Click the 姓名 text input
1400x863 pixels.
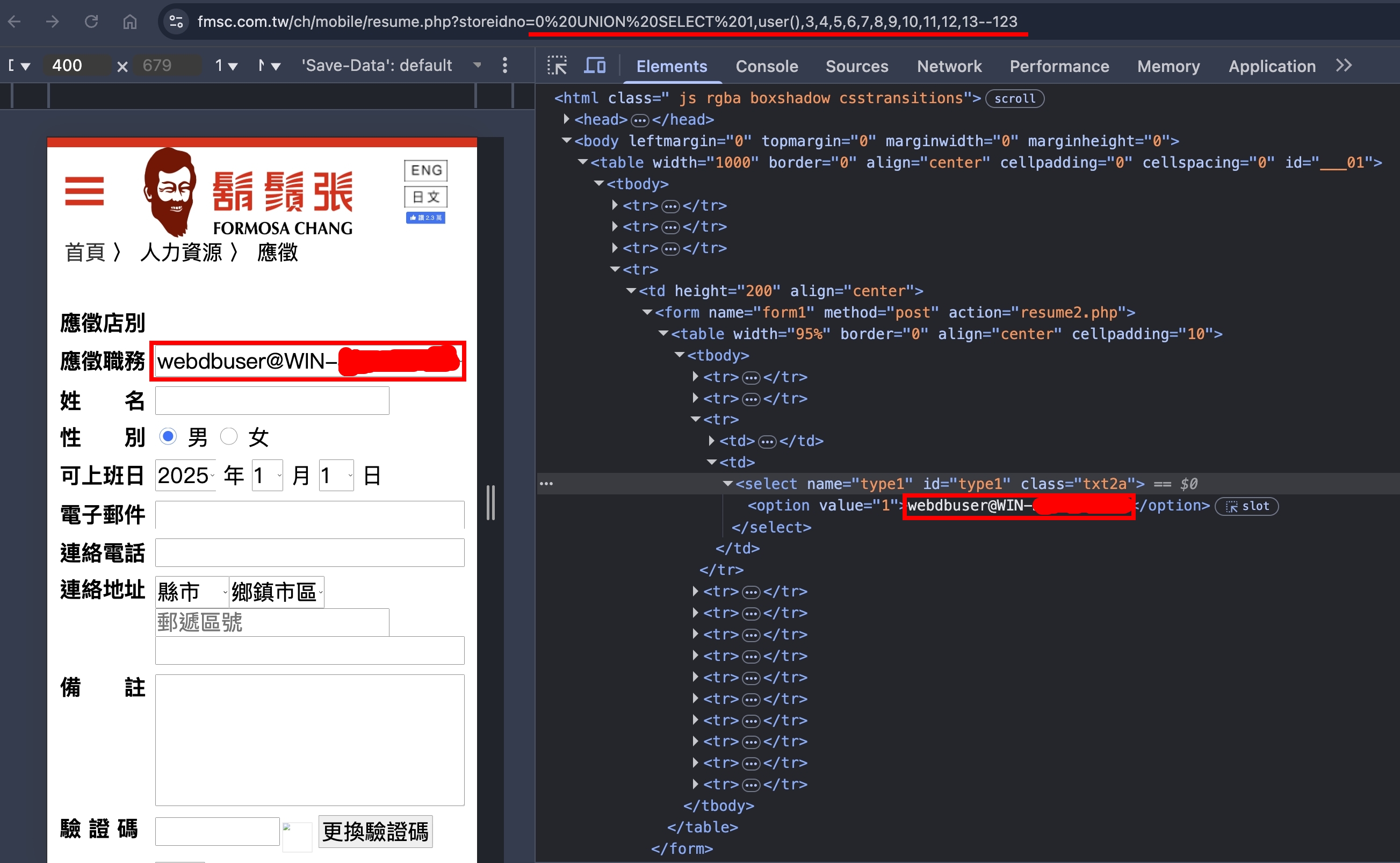point(272,401)
